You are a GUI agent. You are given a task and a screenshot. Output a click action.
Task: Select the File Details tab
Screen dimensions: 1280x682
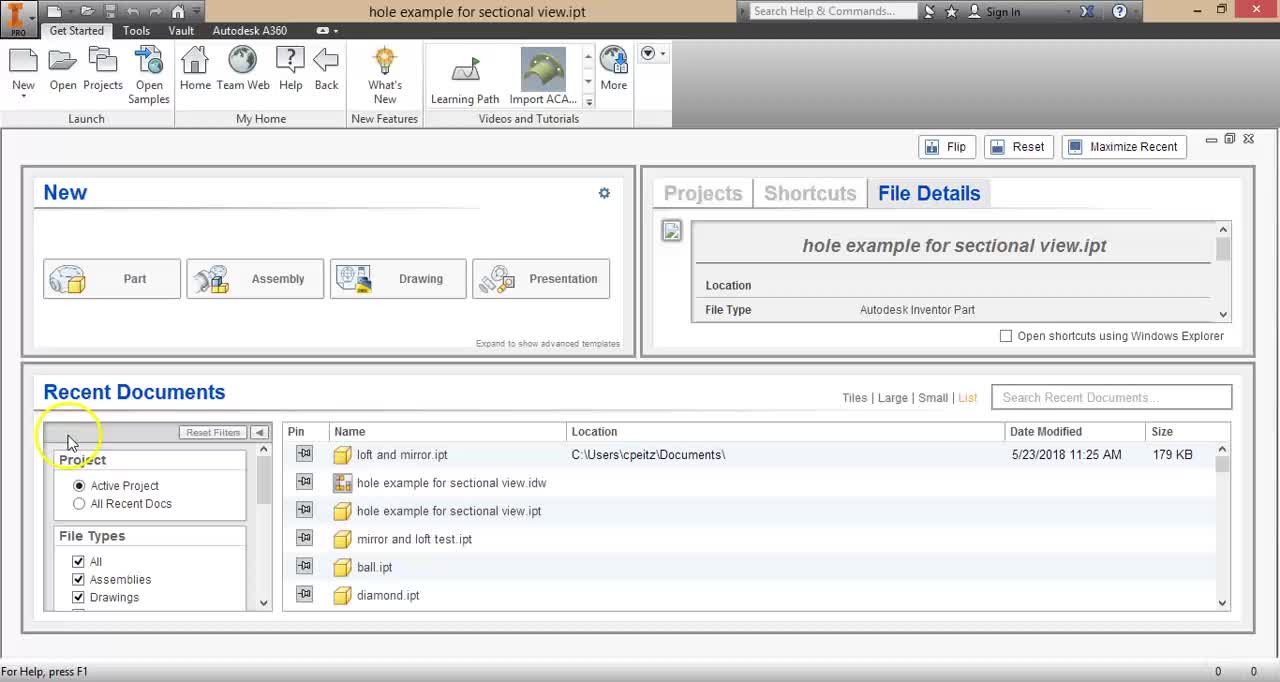929,193
